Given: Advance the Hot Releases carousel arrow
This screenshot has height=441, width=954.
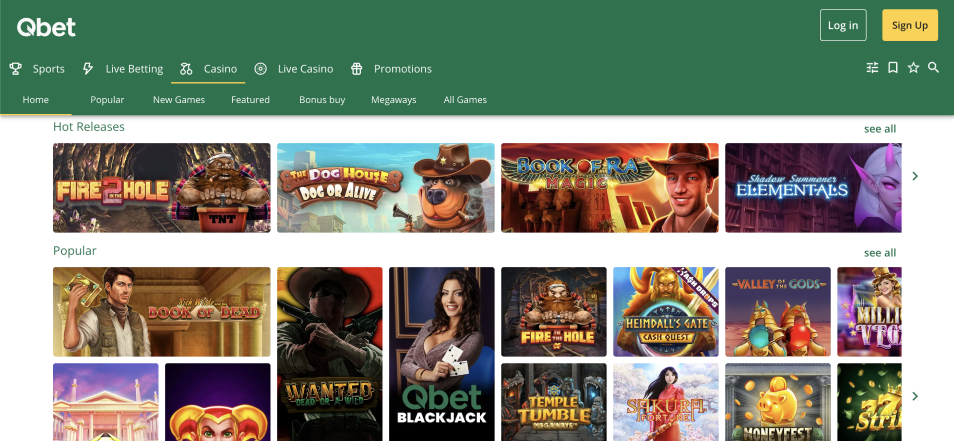Looking at the screenshot, I should click(915, 176).
